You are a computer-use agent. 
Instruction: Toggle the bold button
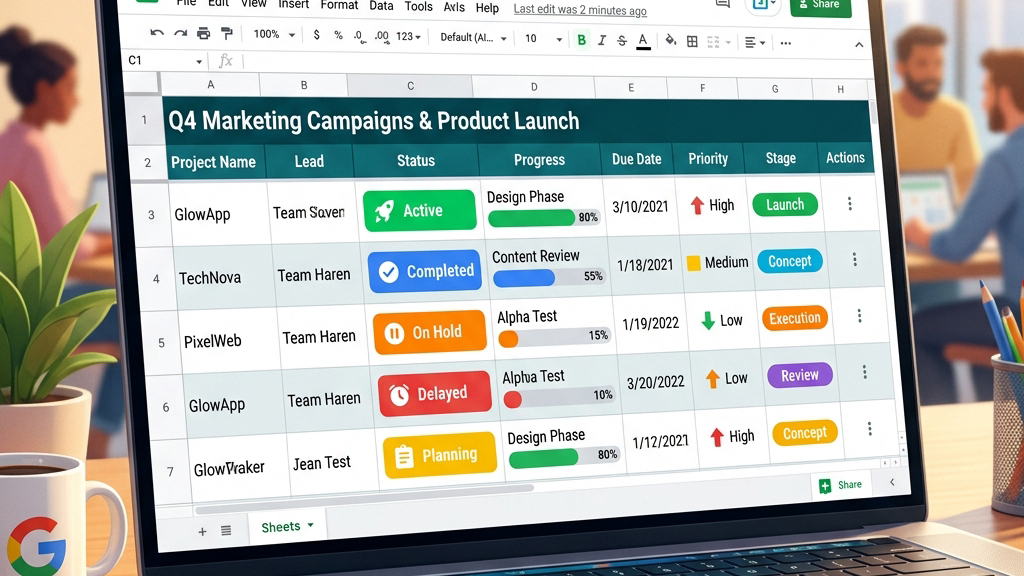(x=581, y=40)
